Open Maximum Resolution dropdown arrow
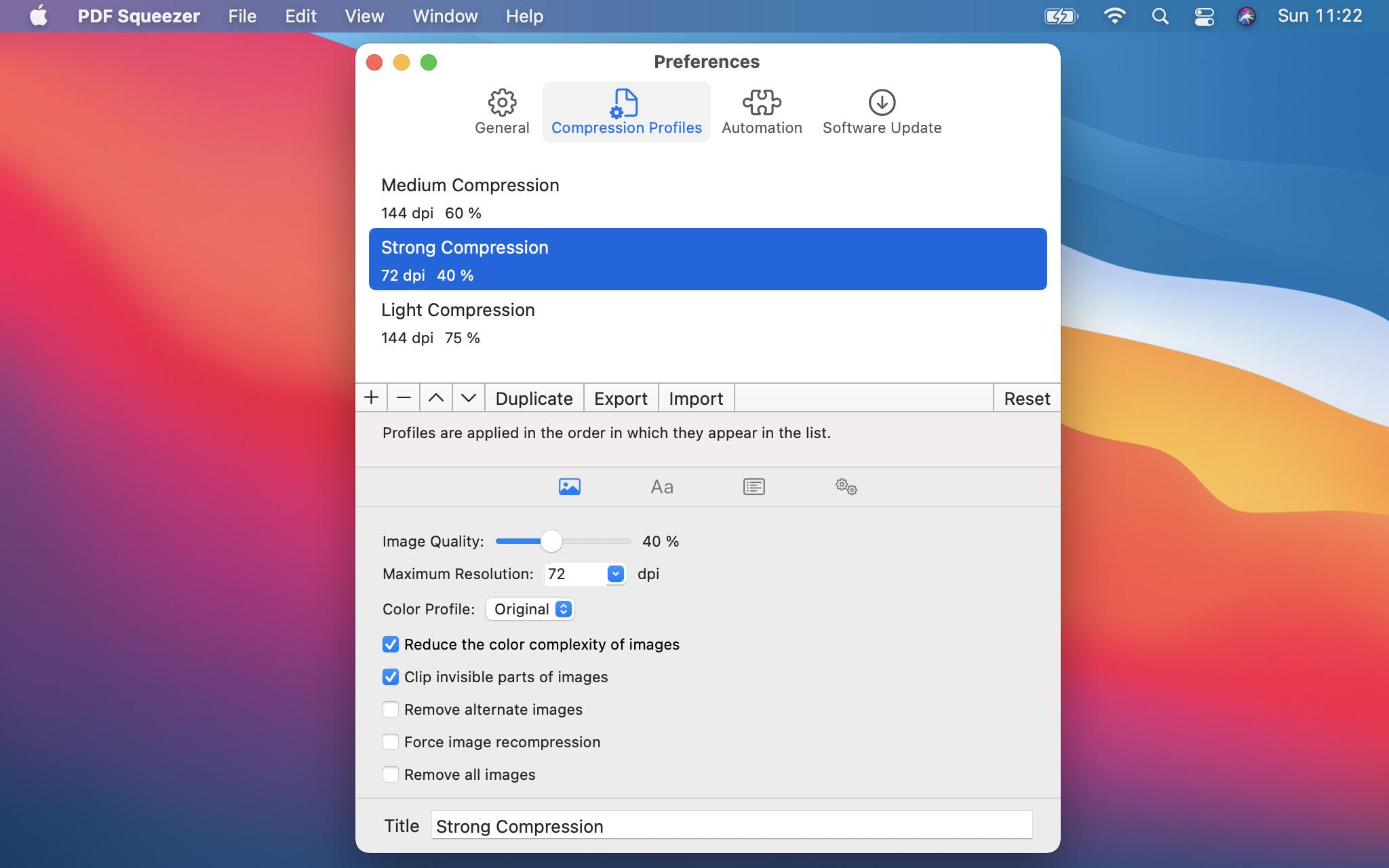Image resolution: width=1389 pixels, height=868 pixels. point(615,574)
